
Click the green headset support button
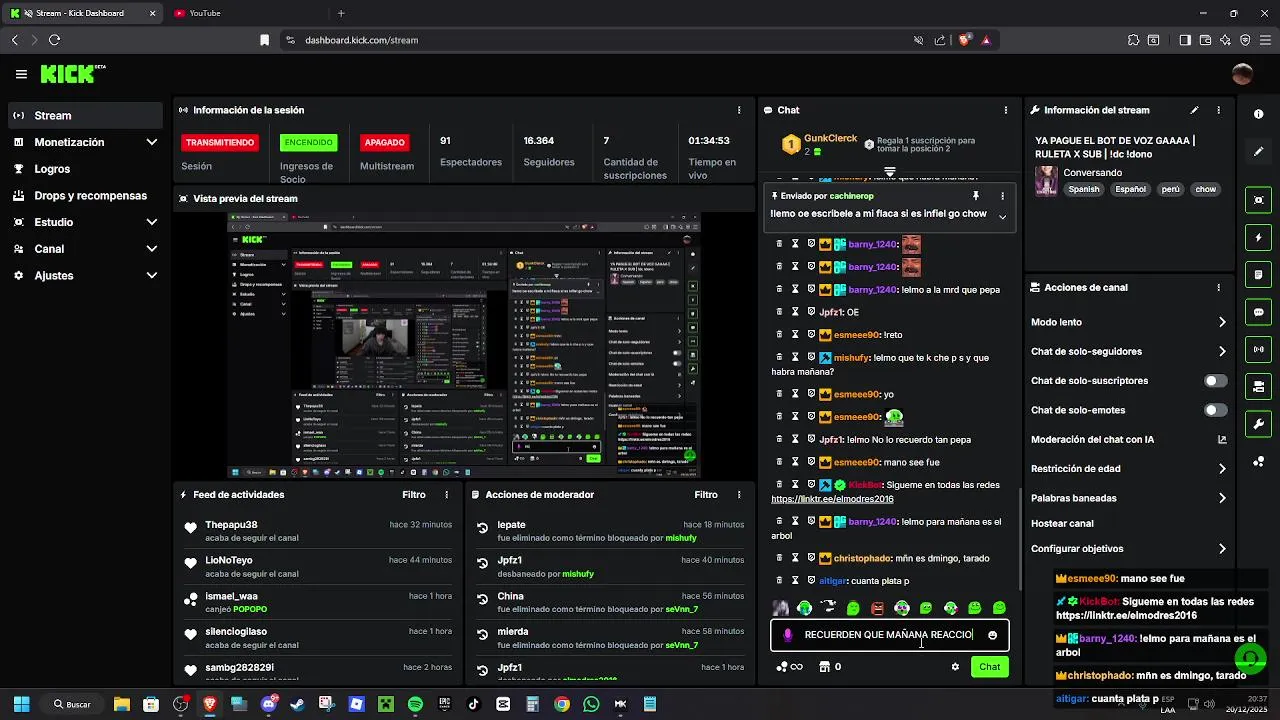coord(1250,658)
